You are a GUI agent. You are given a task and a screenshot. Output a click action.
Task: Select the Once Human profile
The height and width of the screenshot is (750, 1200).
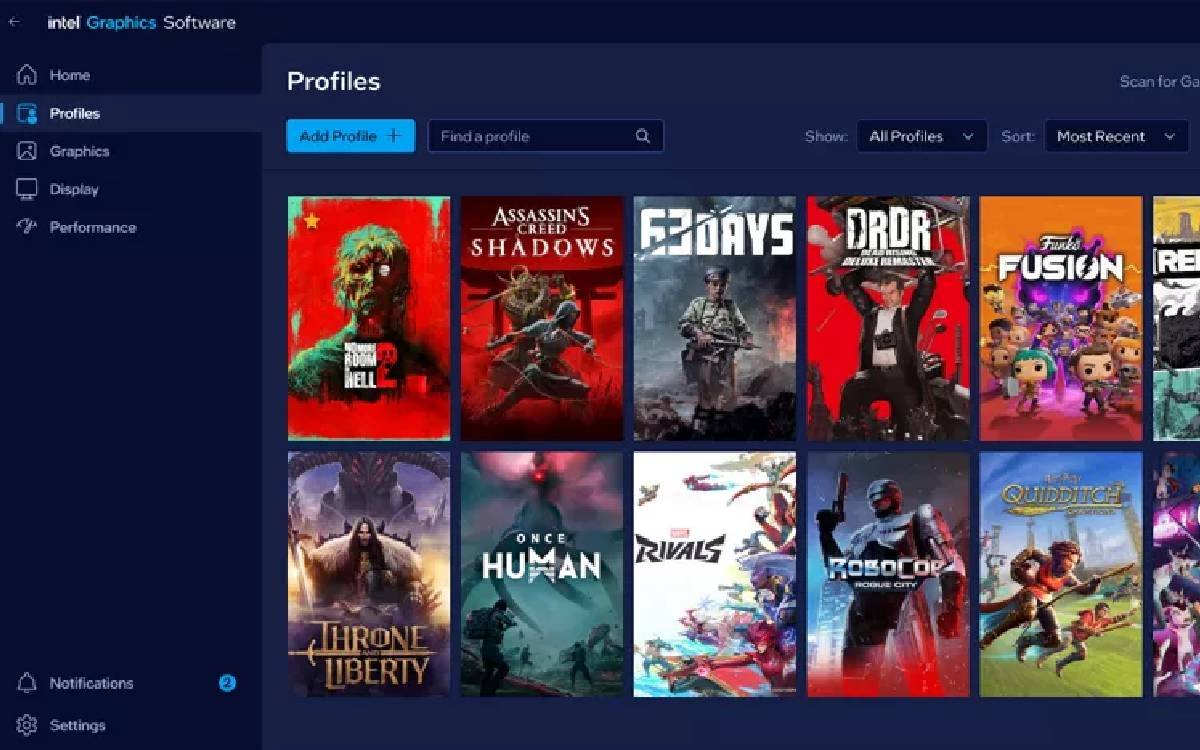pyautogui.click(x=542, y=574)
